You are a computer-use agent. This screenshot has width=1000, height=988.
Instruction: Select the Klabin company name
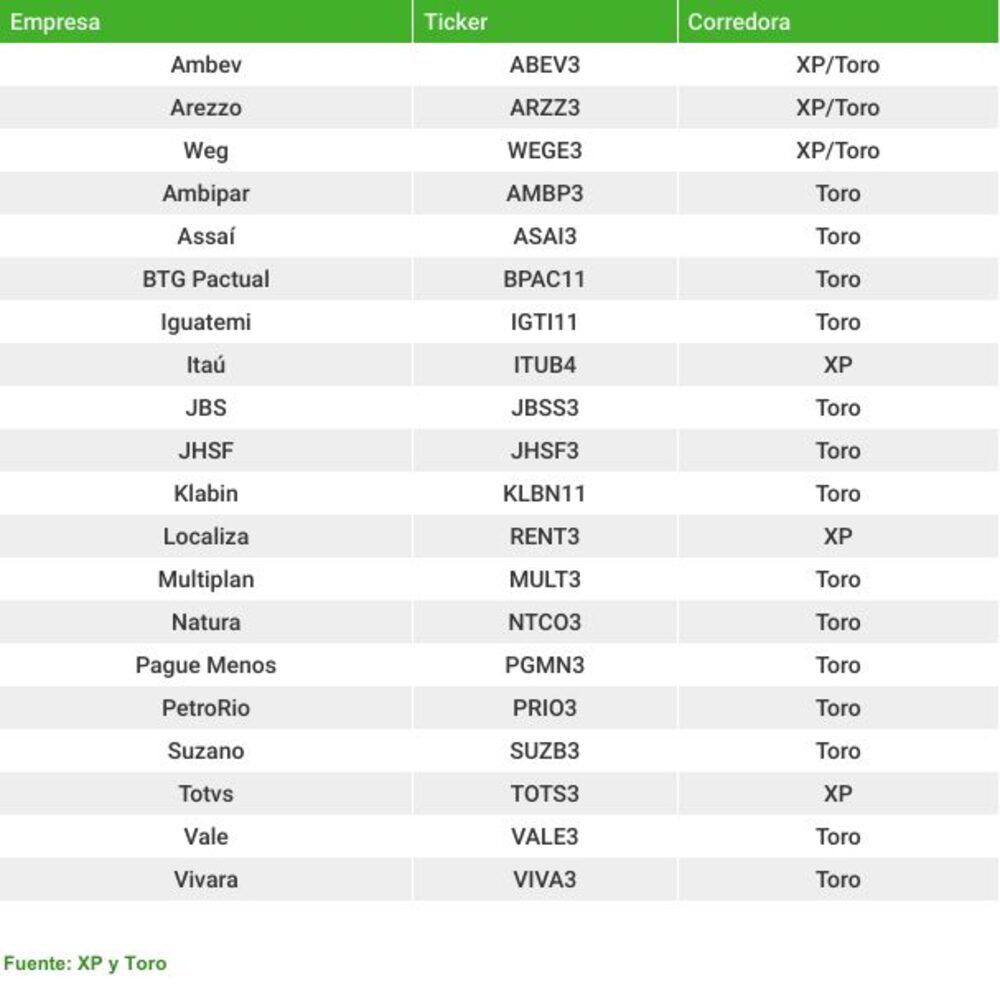tap(205, 493)
